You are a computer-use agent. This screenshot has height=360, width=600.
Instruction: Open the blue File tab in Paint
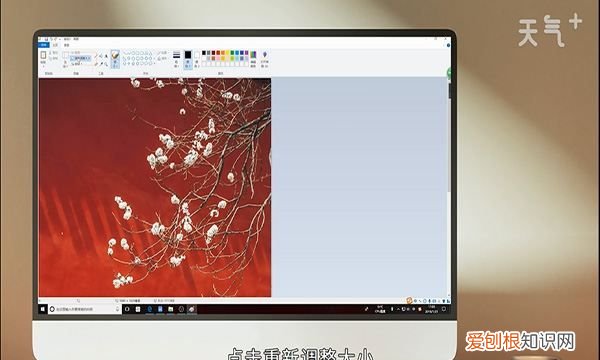pyautogui.click(x=44, y=45)
